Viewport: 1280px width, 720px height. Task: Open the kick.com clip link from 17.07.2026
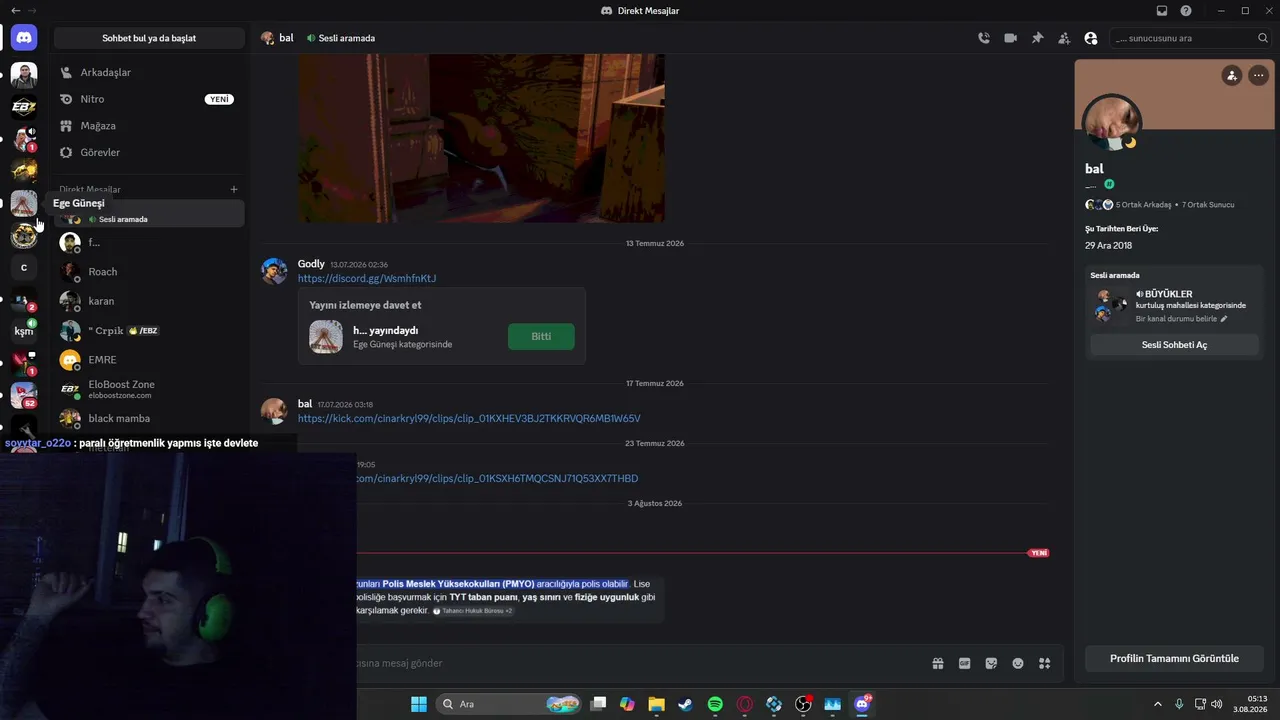point(469,418)
